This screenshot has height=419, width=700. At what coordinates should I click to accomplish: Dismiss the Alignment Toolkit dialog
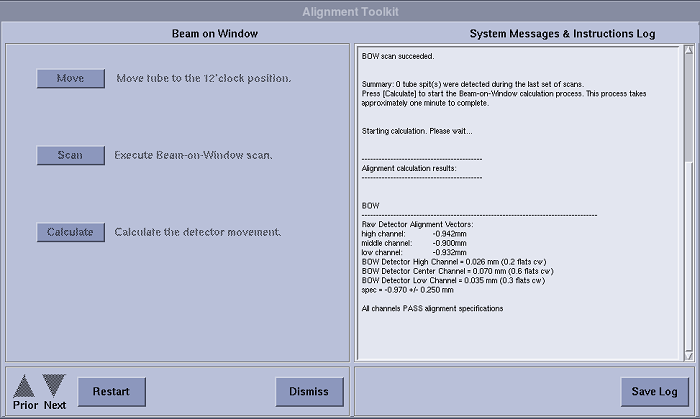pyautogui.click(x=309, y=391)
